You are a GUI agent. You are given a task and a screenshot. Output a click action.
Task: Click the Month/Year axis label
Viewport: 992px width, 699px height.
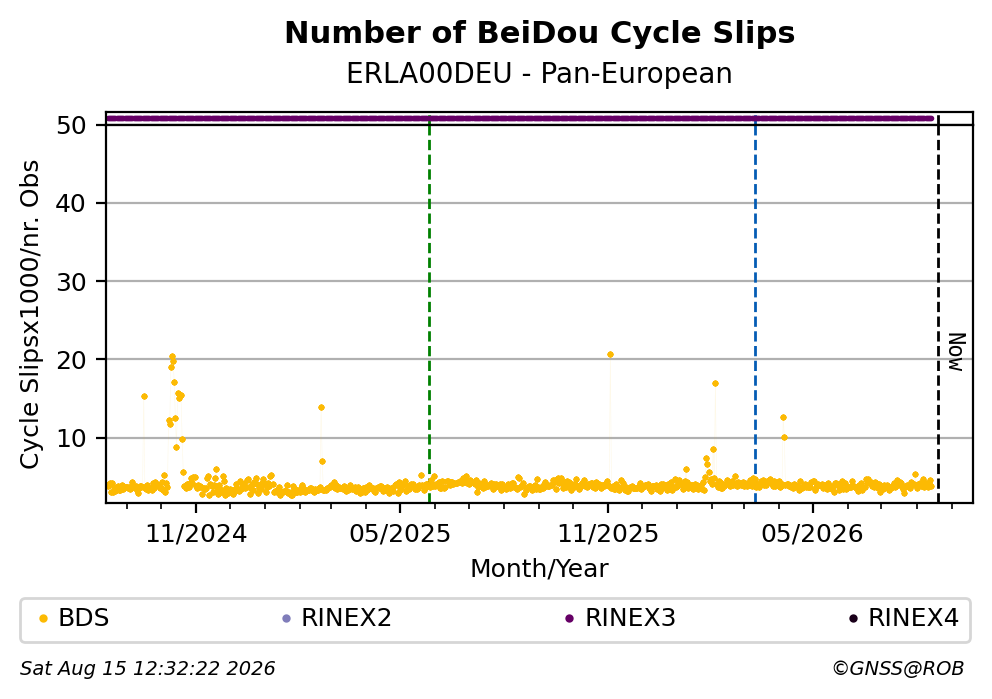tap(539, 569)
